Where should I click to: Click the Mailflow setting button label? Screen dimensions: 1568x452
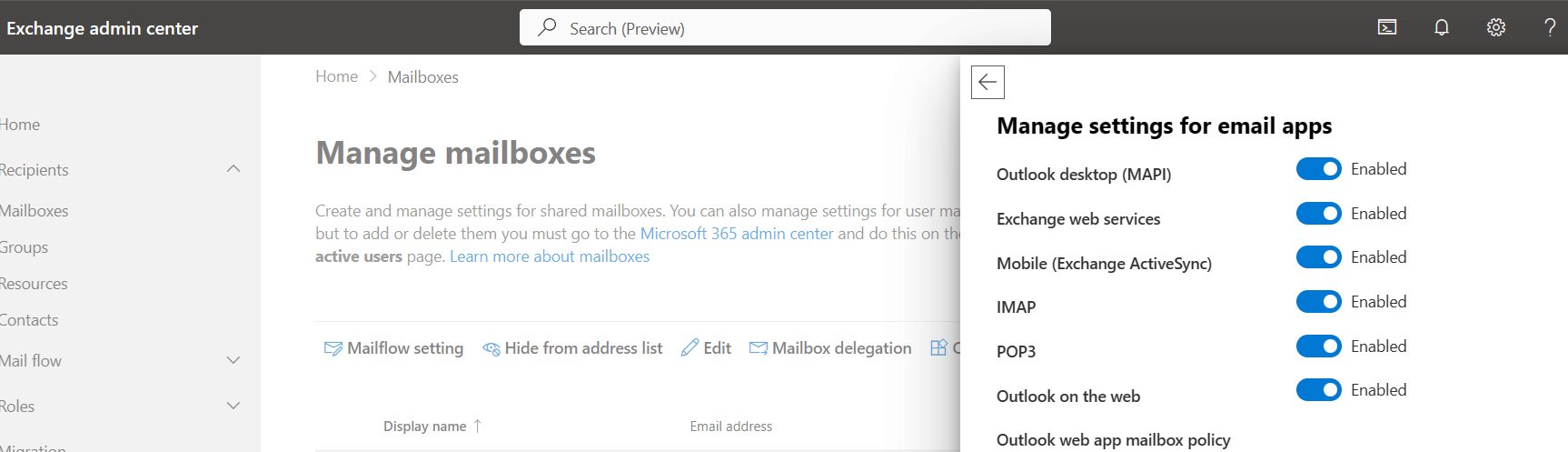pyautogui.click(x=405, y=348)
